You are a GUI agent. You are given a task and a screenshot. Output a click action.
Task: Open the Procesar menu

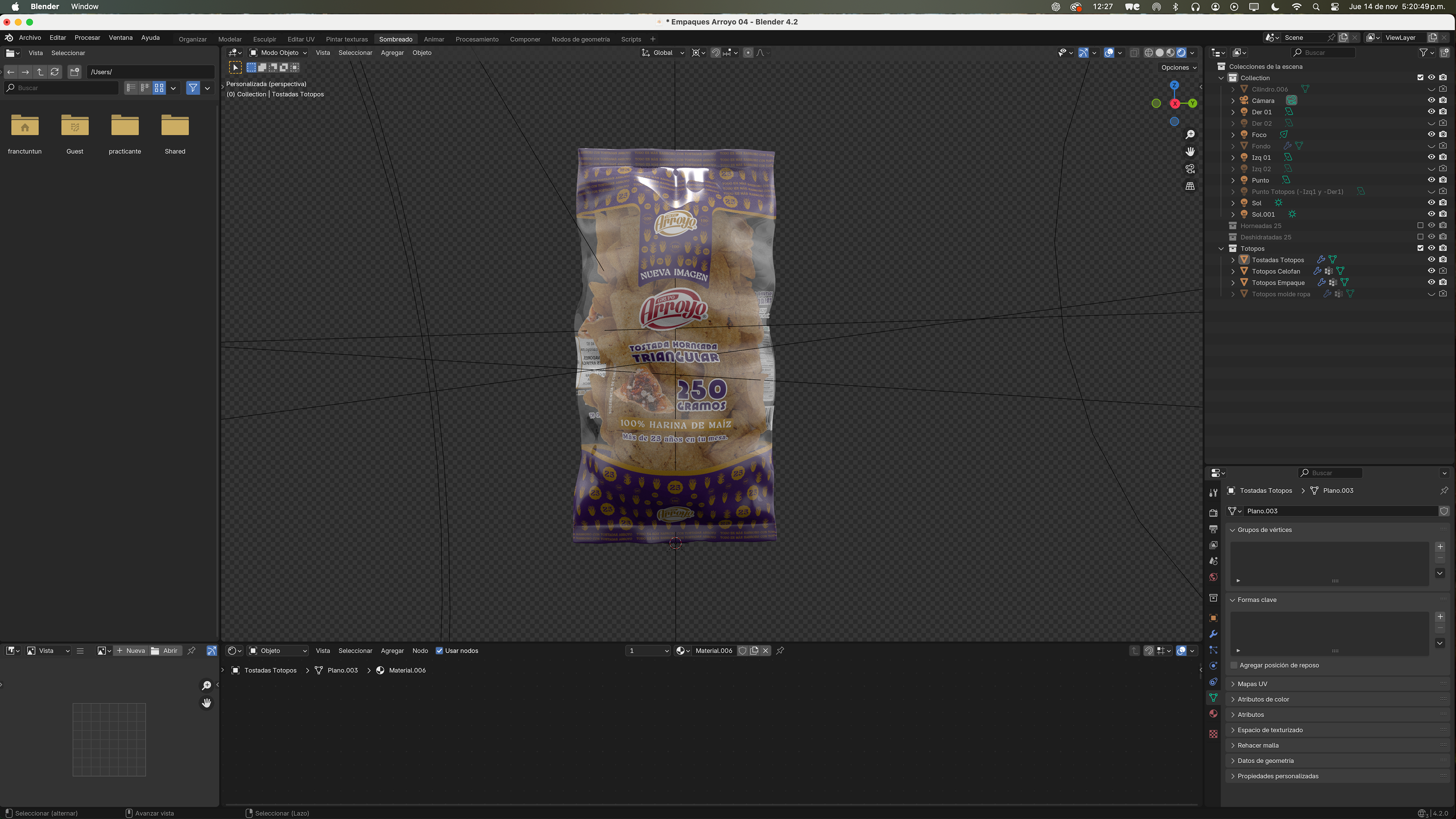coord(87,38)
